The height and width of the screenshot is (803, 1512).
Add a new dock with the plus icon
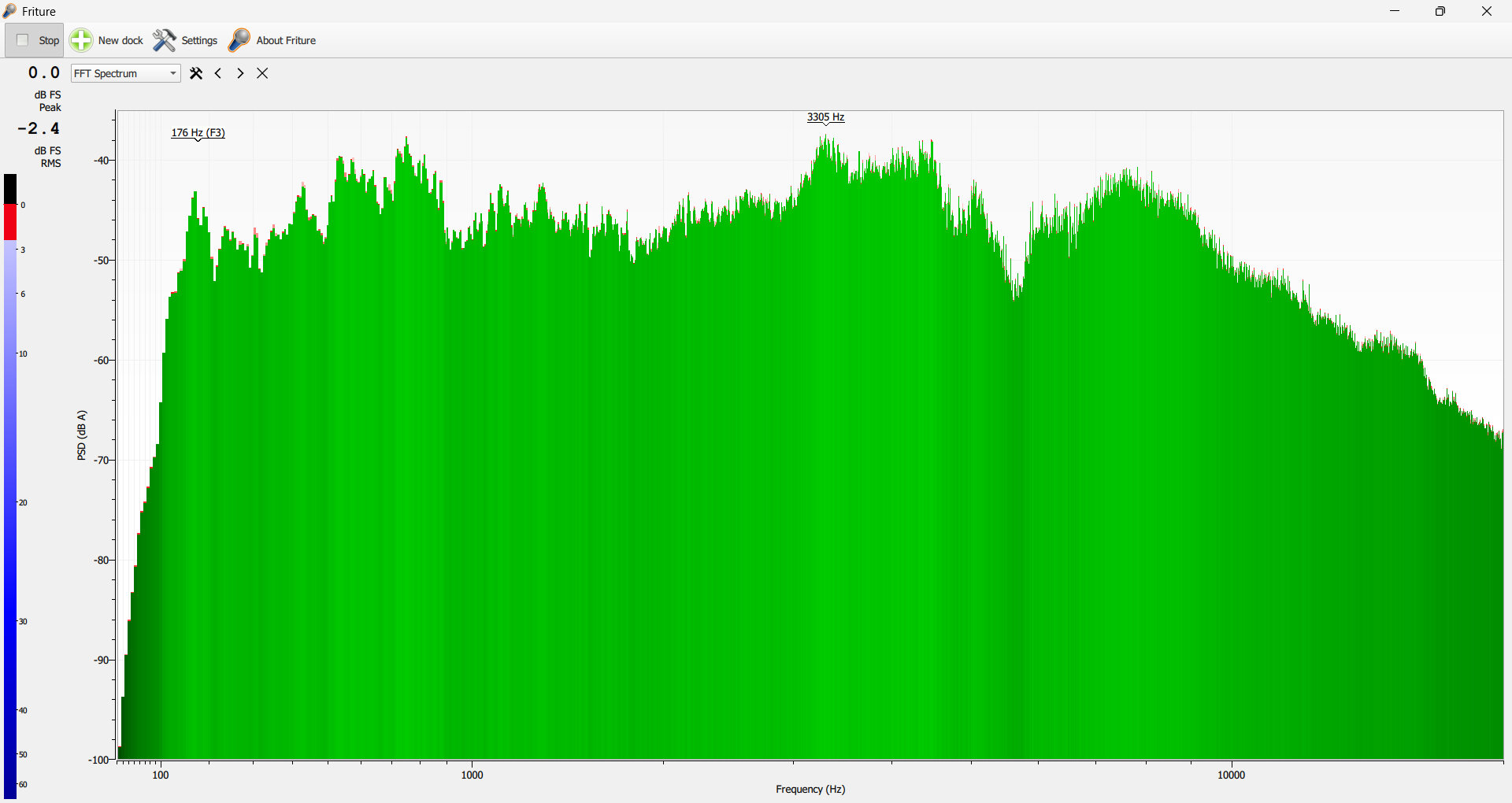tap(81, 40)
